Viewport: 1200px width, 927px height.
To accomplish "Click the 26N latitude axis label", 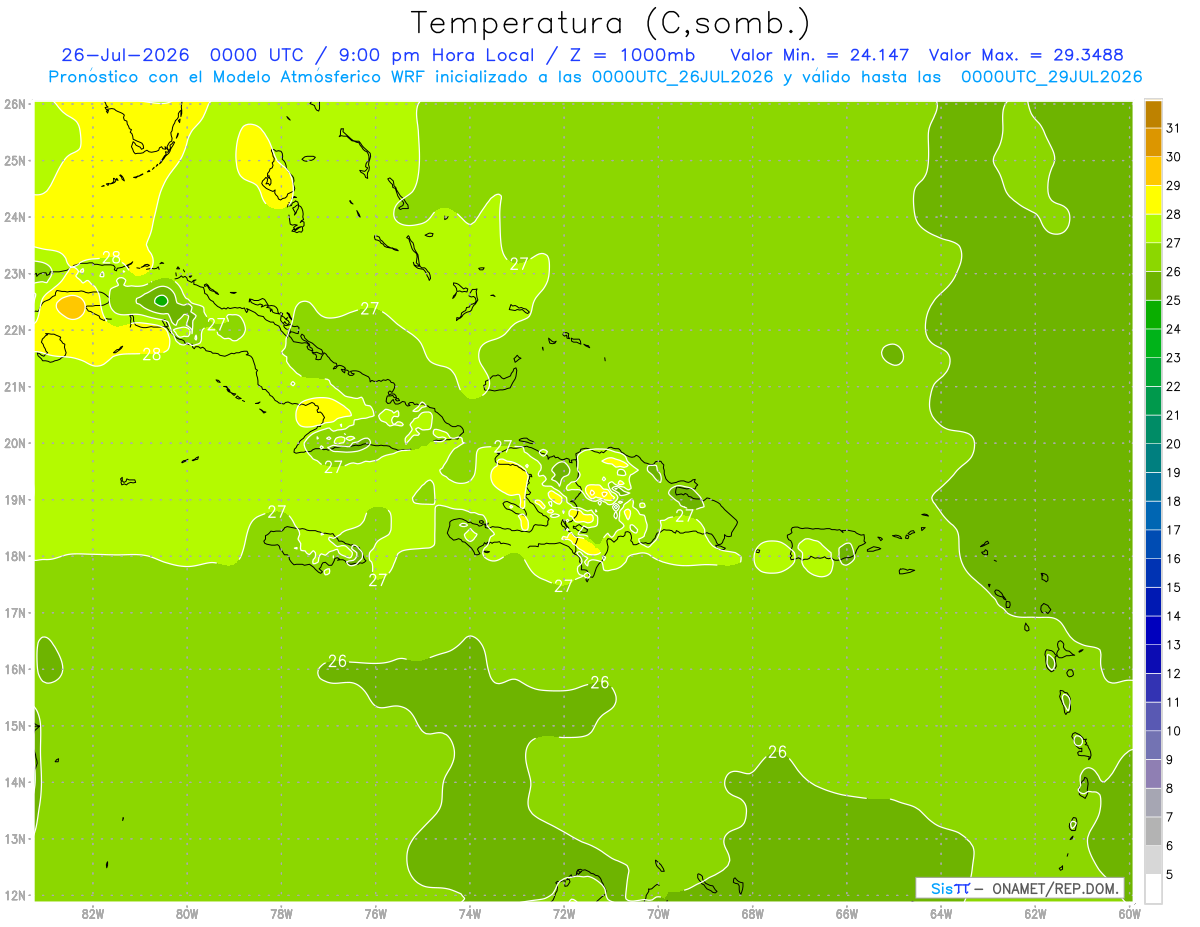I will tap(15, 104).
